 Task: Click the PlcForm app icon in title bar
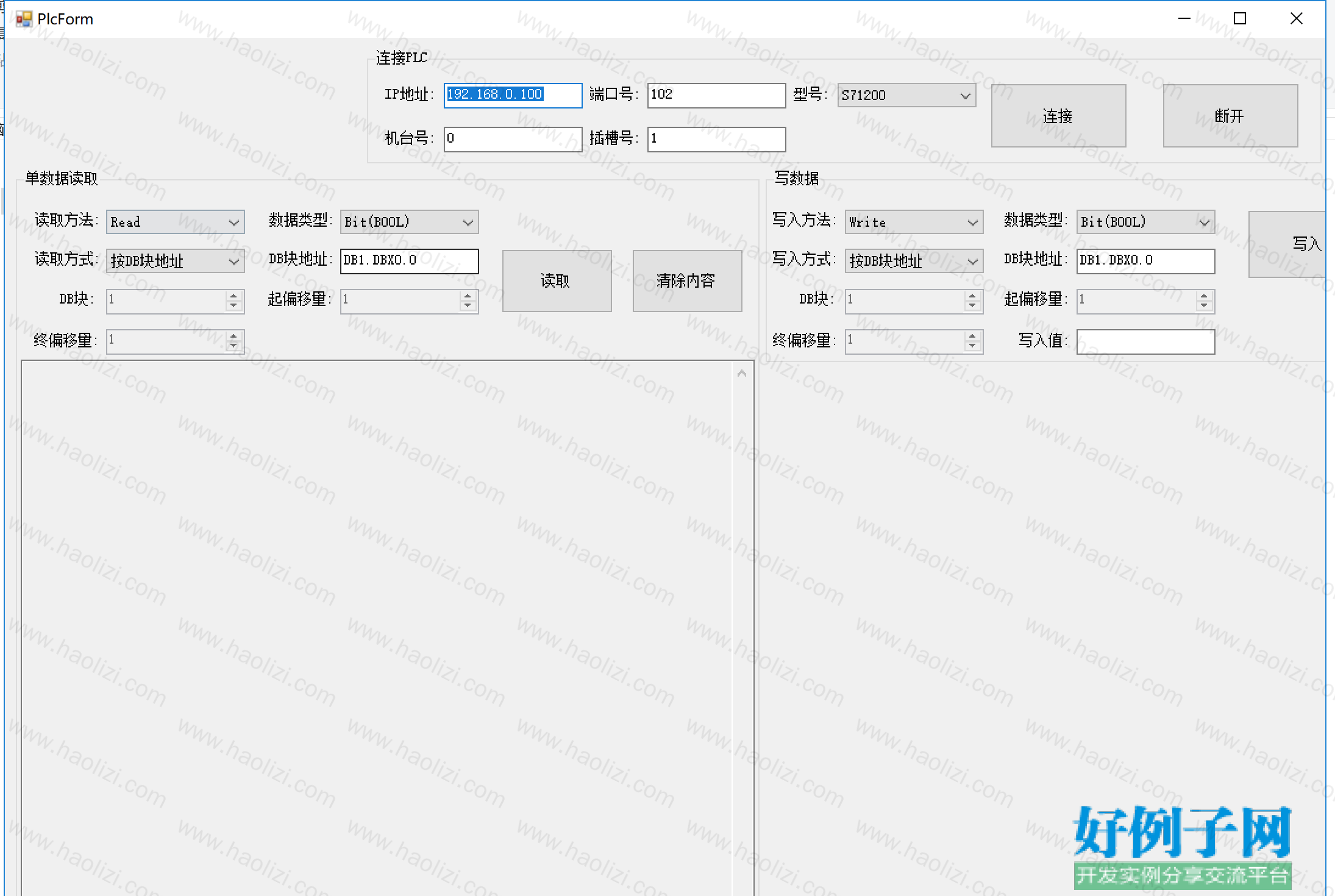(24, 19)
